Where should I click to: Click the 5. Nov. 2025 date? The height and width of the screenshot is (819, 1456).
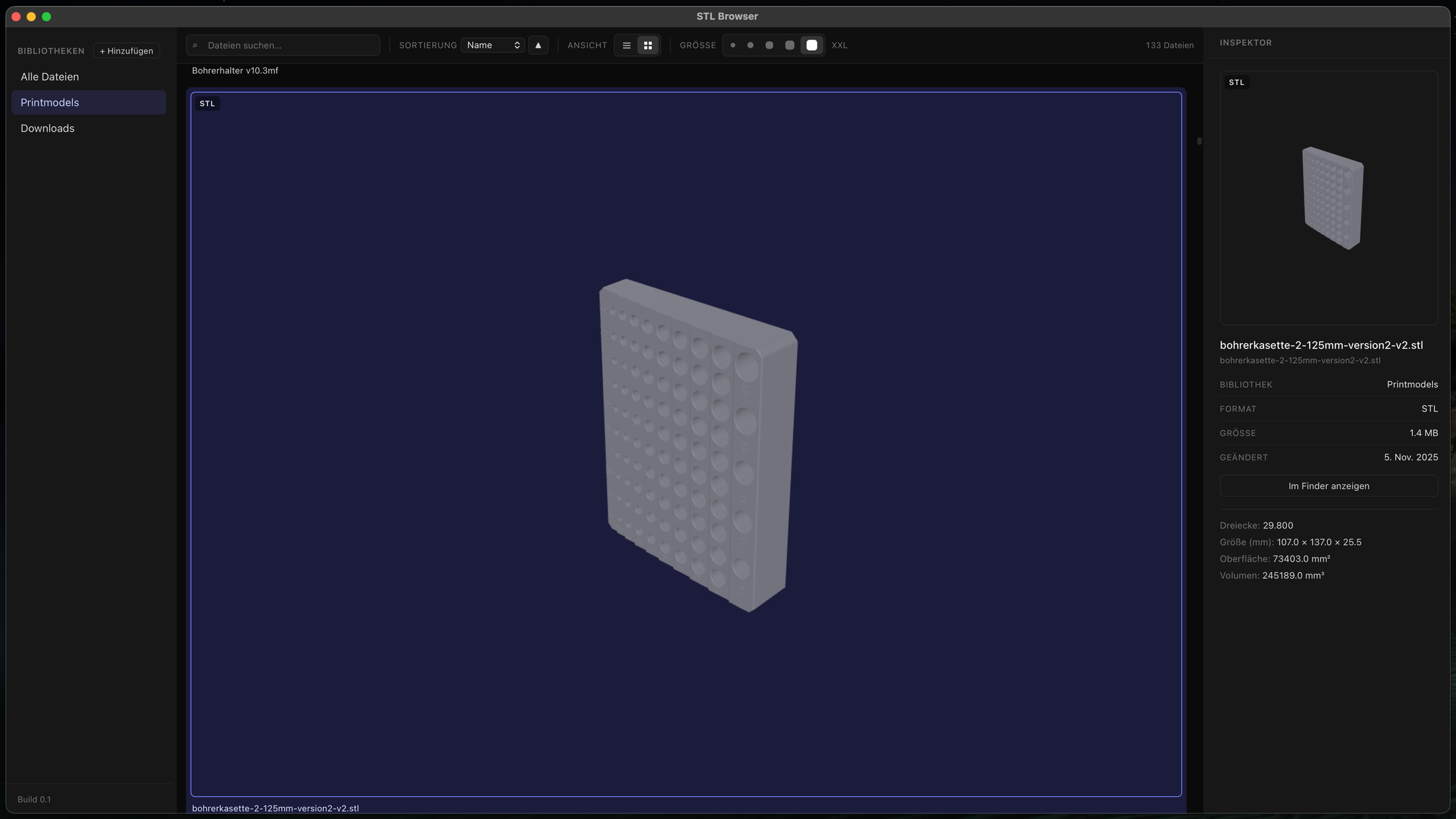pyautogui.click(x=1410, y=458)
